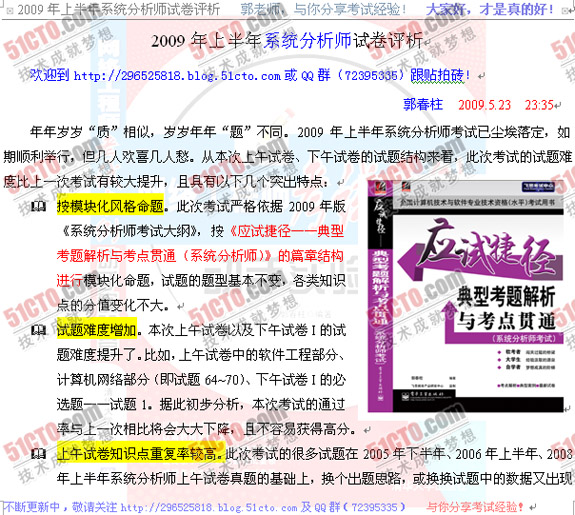
Task: Click the small square marker before header 2009年上半年
Action: coord(10,11)
